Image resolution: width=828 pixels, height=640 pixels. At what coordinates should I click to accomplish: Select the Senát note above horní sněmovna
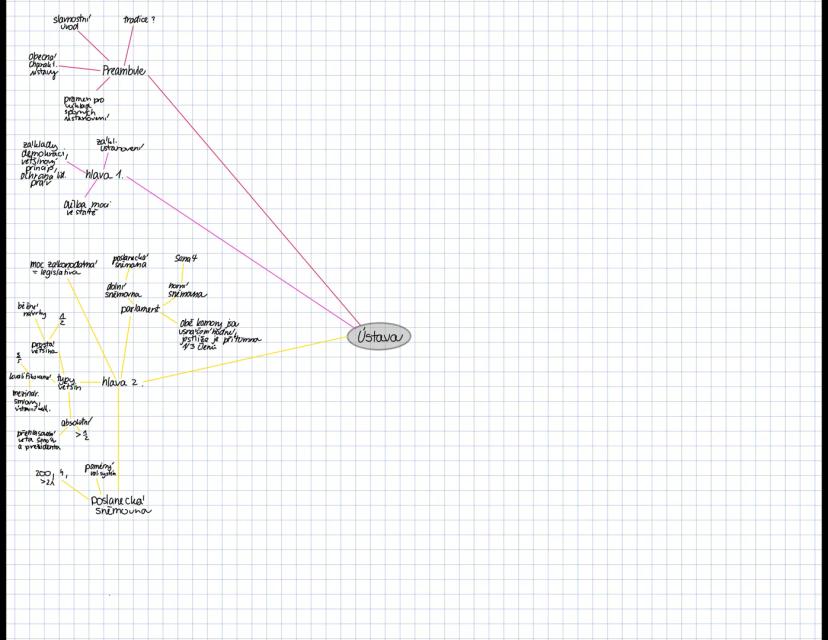(186, 258)
